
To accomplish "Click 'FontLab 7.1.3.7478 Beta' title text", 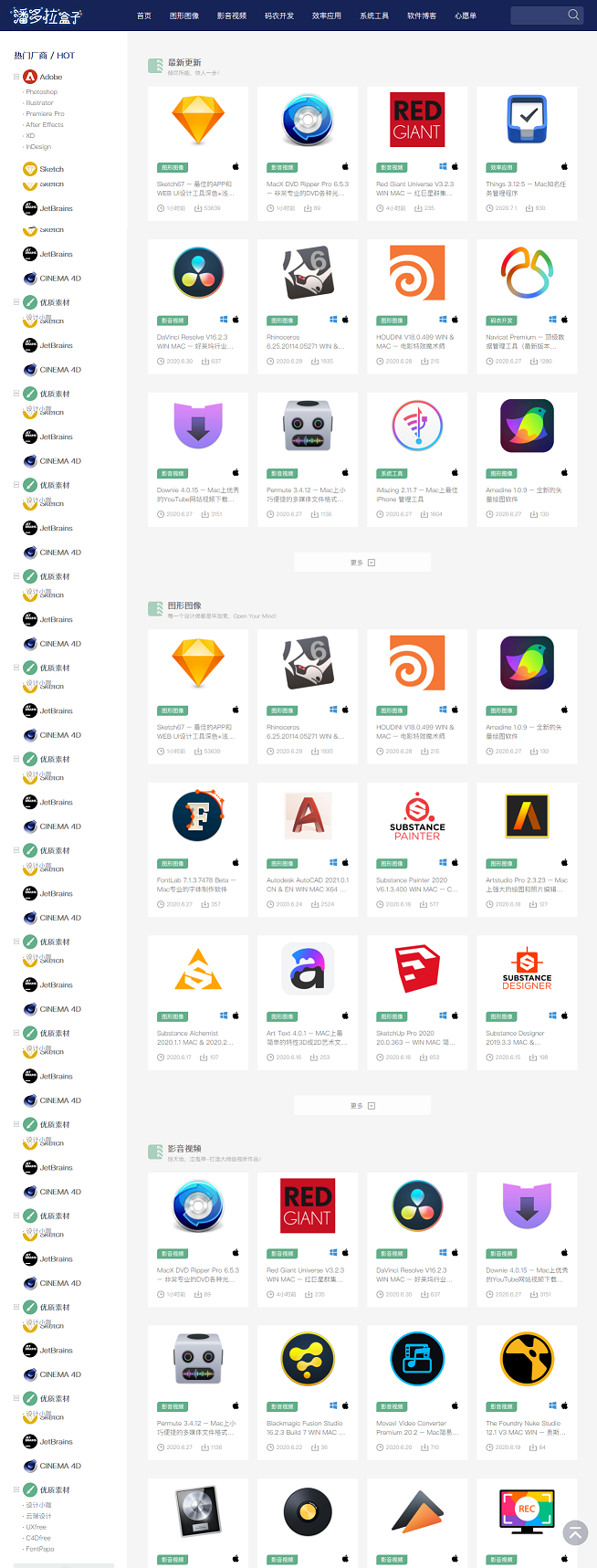I will (x=198, y=885).
